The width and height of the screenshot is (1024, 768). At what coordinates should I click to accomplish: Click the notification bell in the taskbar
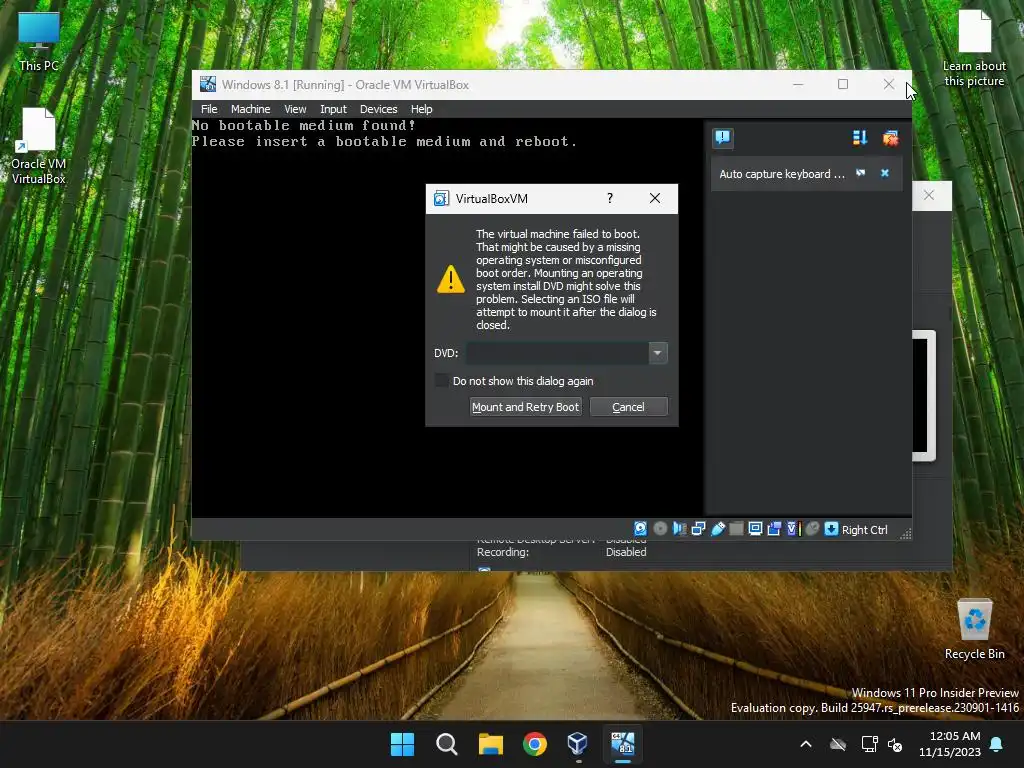pos(997,744)
